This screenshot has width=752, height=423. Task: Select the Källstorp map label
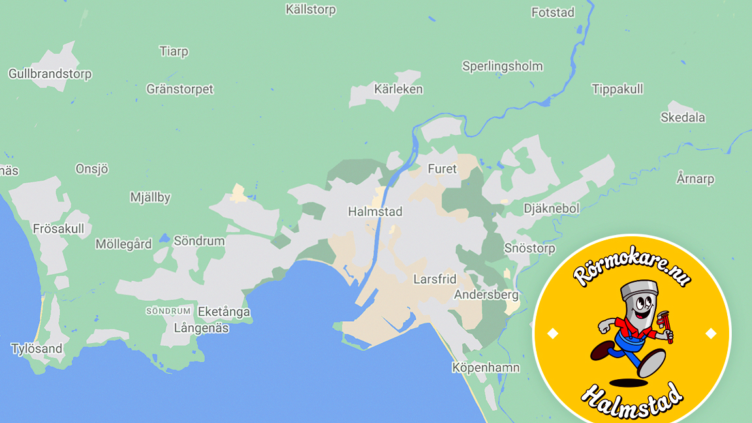tap(311, 10)
